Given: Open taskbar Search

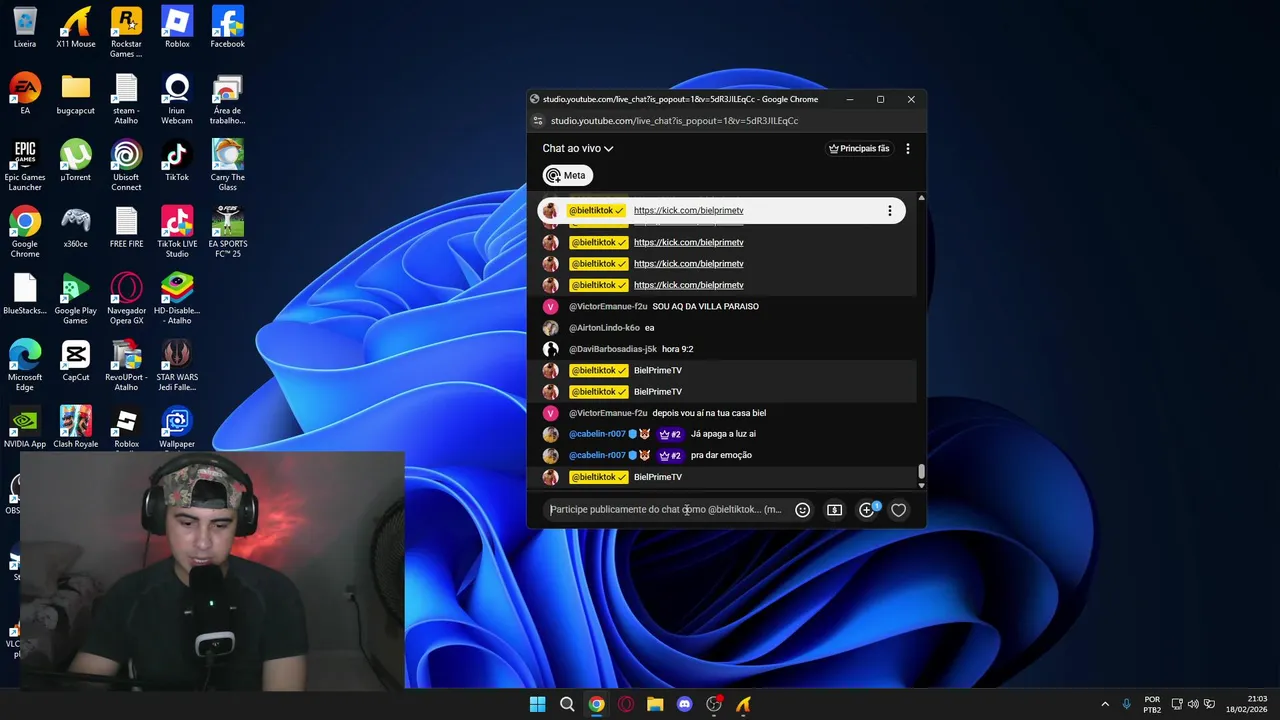Looking at the screenshot, I should pos(567,704).
